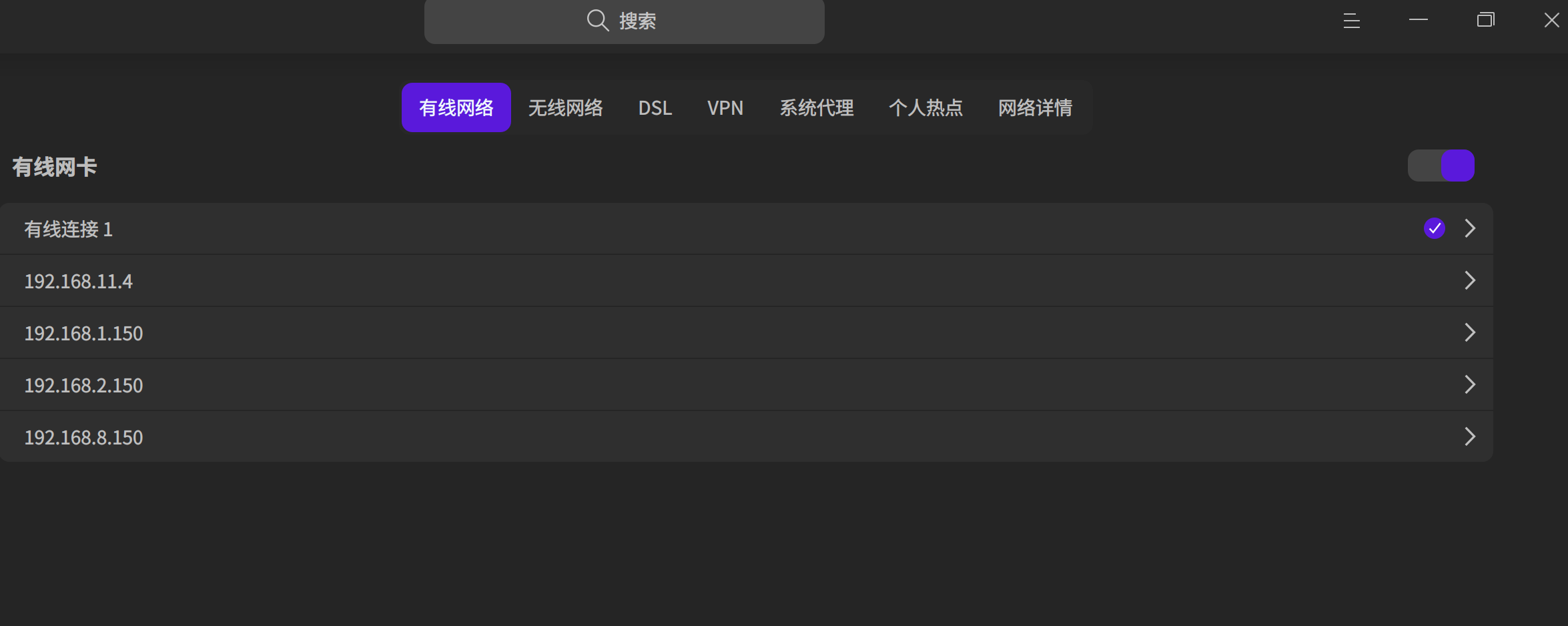The height and width of the screenshot is (626, 1568).
Task: Open details arrow for 192.168.1.150
Action: 1469,332
